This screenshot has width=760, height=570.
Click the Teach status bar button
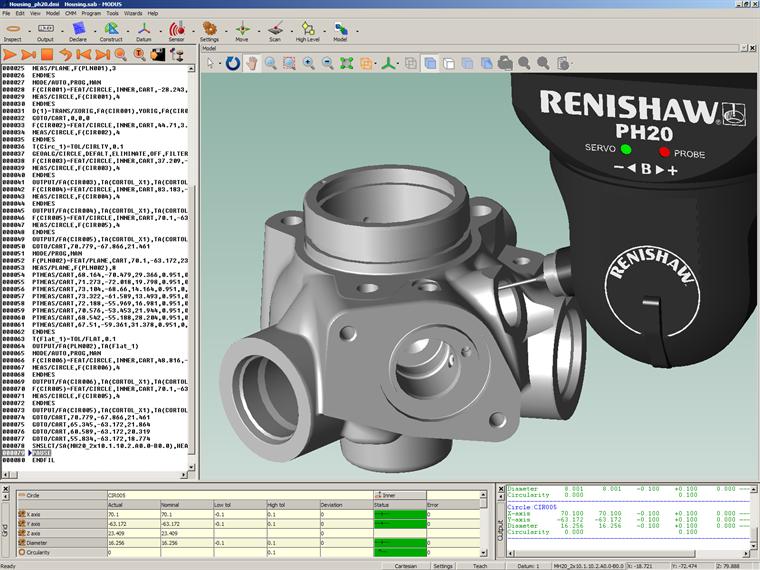[x=480, y=566]
